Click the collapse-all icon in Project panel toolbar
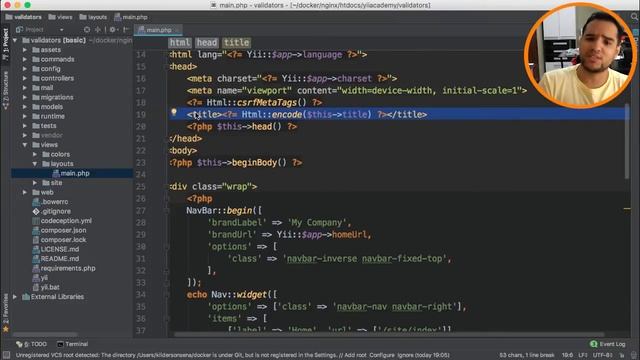The height and width of the screenshot is (360, 640). [98, 30]
